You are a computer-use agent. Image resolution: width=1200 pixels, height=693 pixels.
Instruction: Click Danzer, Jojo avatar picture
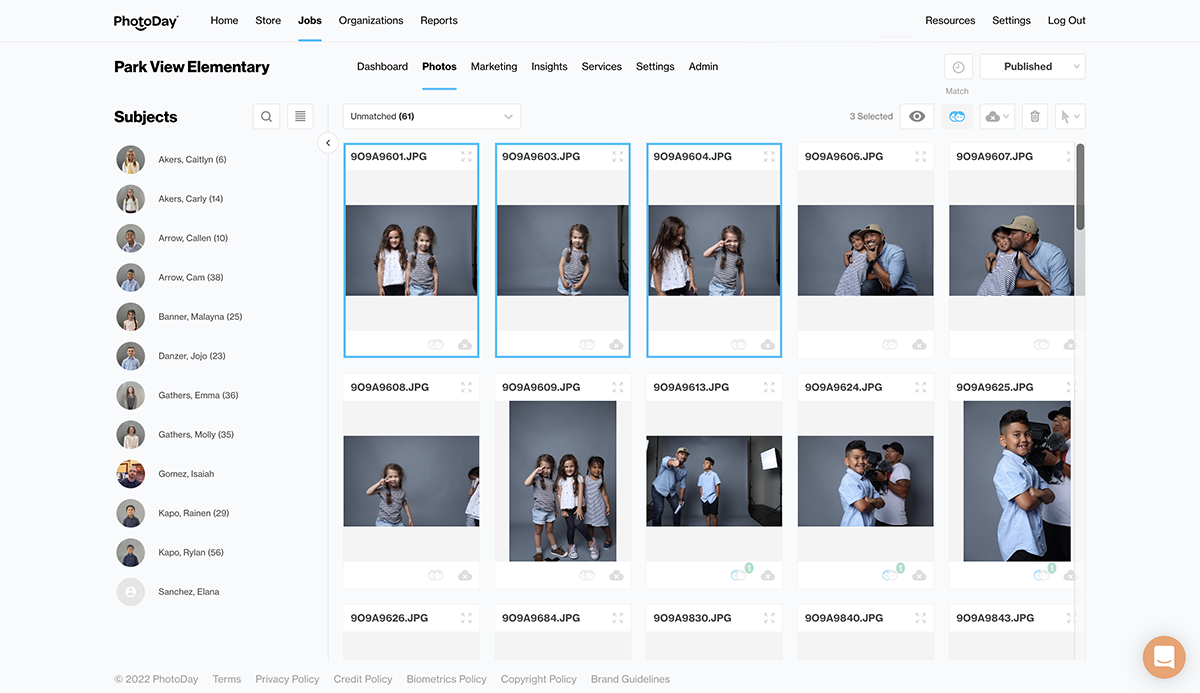[130, 356]
